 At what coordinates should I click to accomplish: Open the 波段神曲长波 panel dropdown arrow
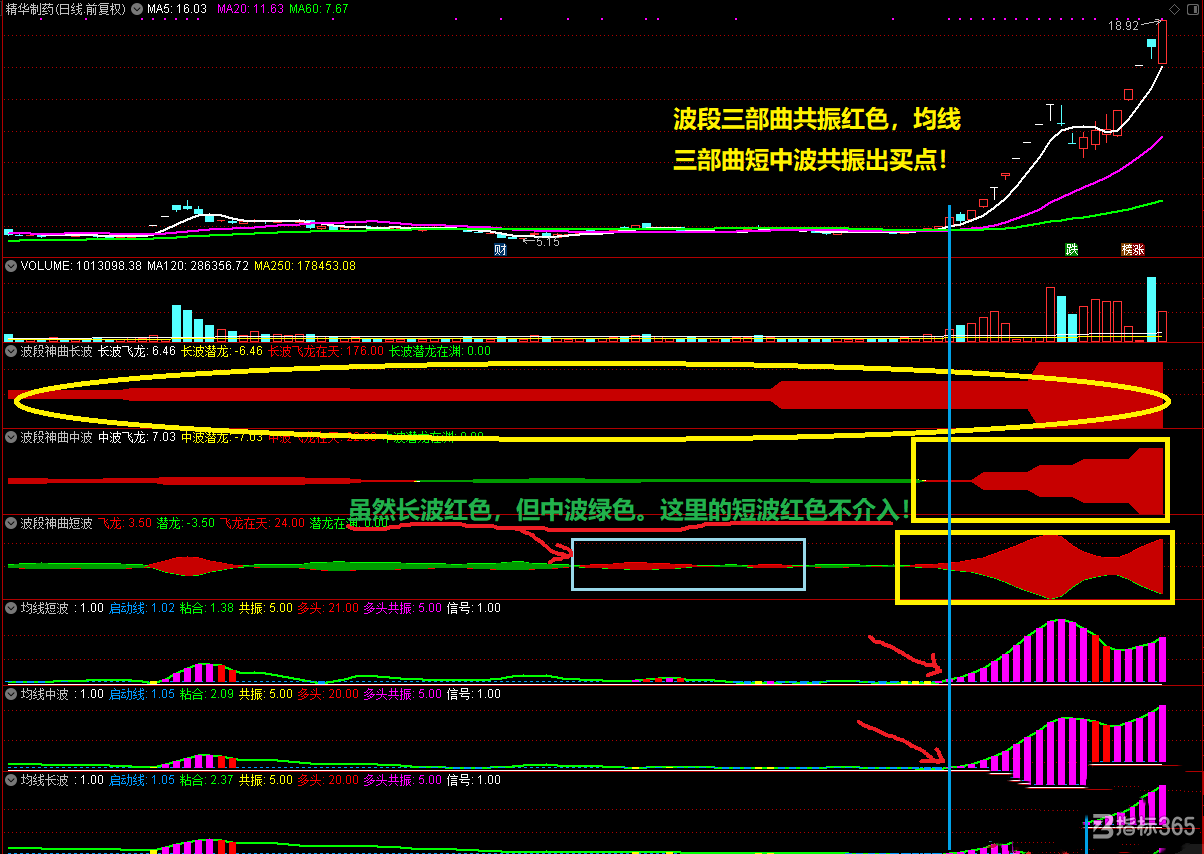[11, 351]
